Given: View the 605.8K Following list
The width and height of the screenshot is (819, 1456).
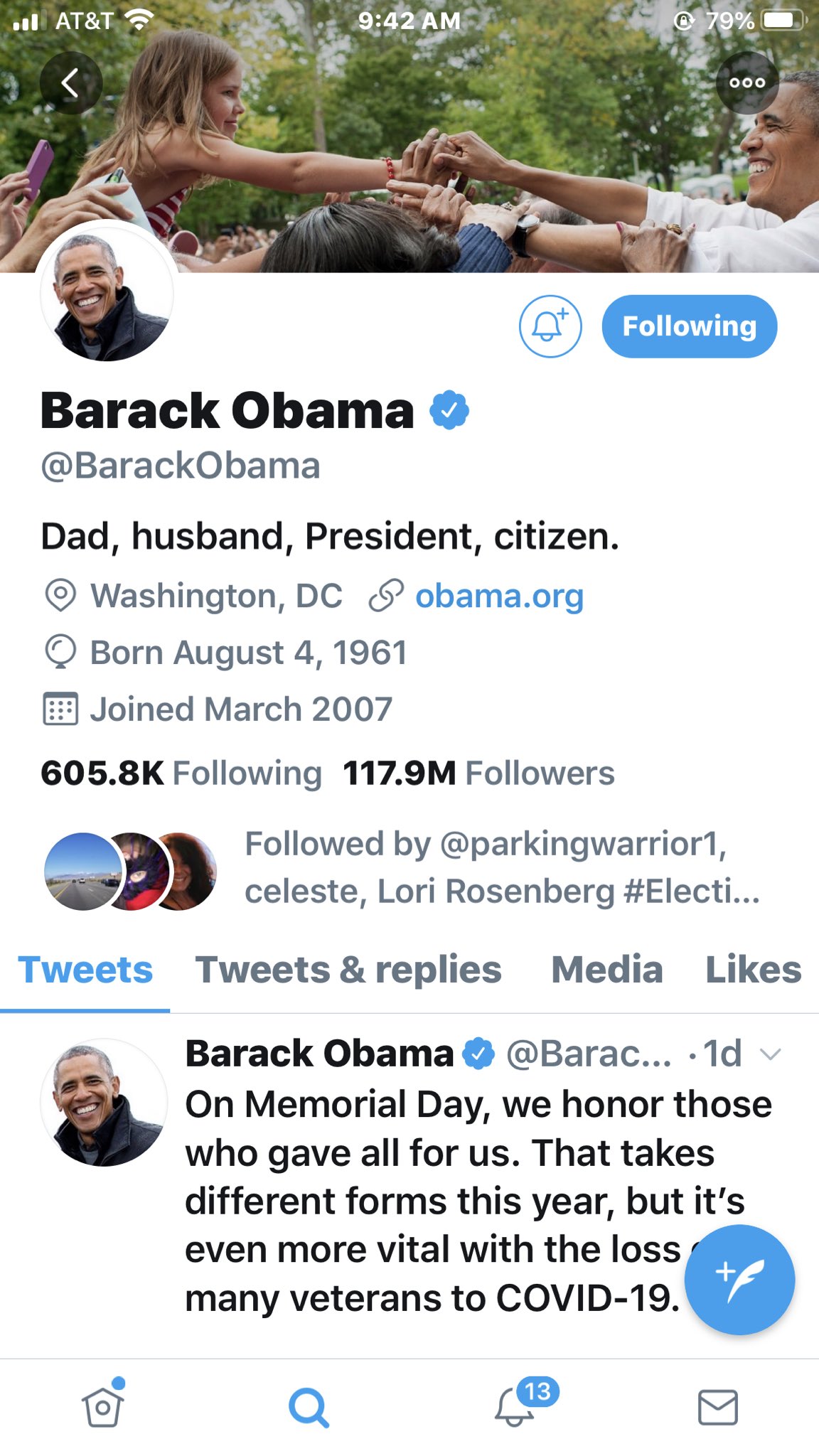Looking at the screenshot, I should (181, 773).
